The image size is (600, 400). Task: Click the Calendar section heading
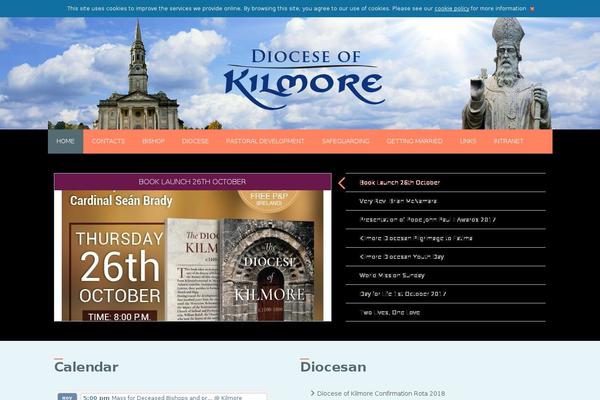click(86, 367)
